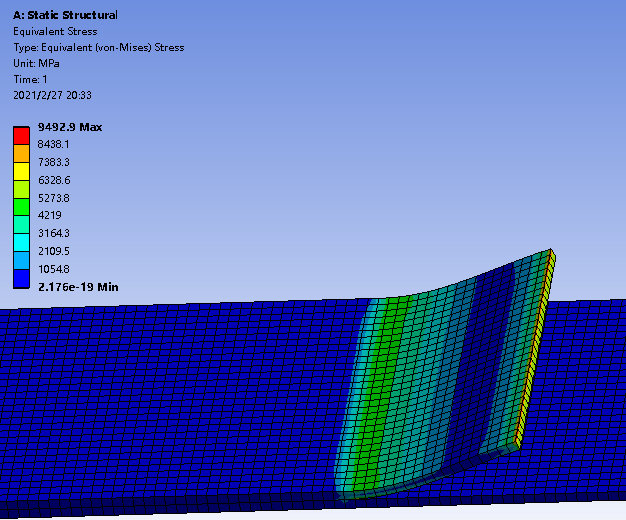This screenshot has height=520, width=626.
Task: Select the yellow-green legend band
Action: click(x=22, y=189)
